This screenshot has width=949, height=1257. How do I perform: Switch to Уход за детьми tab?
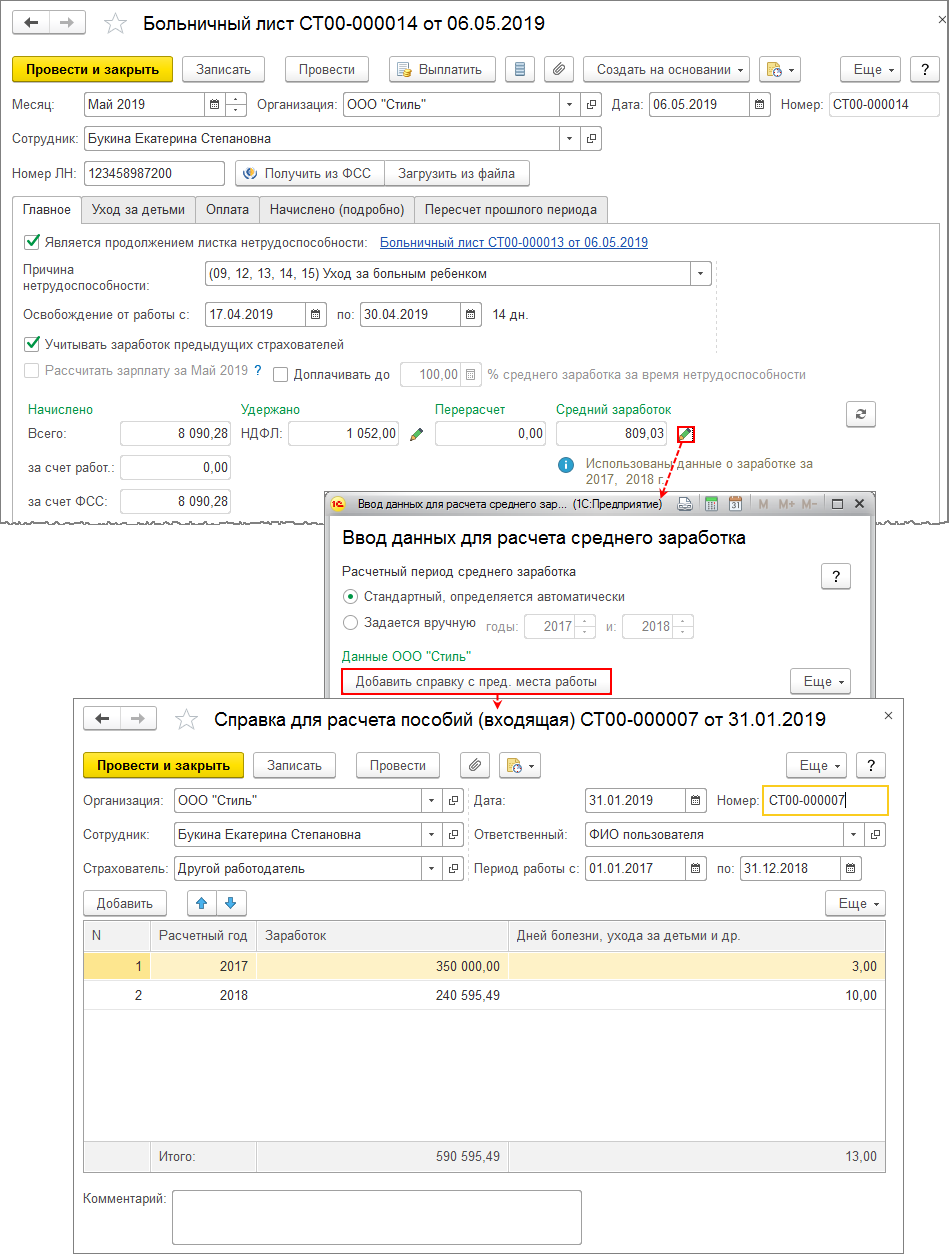click(x=138, y=209)
